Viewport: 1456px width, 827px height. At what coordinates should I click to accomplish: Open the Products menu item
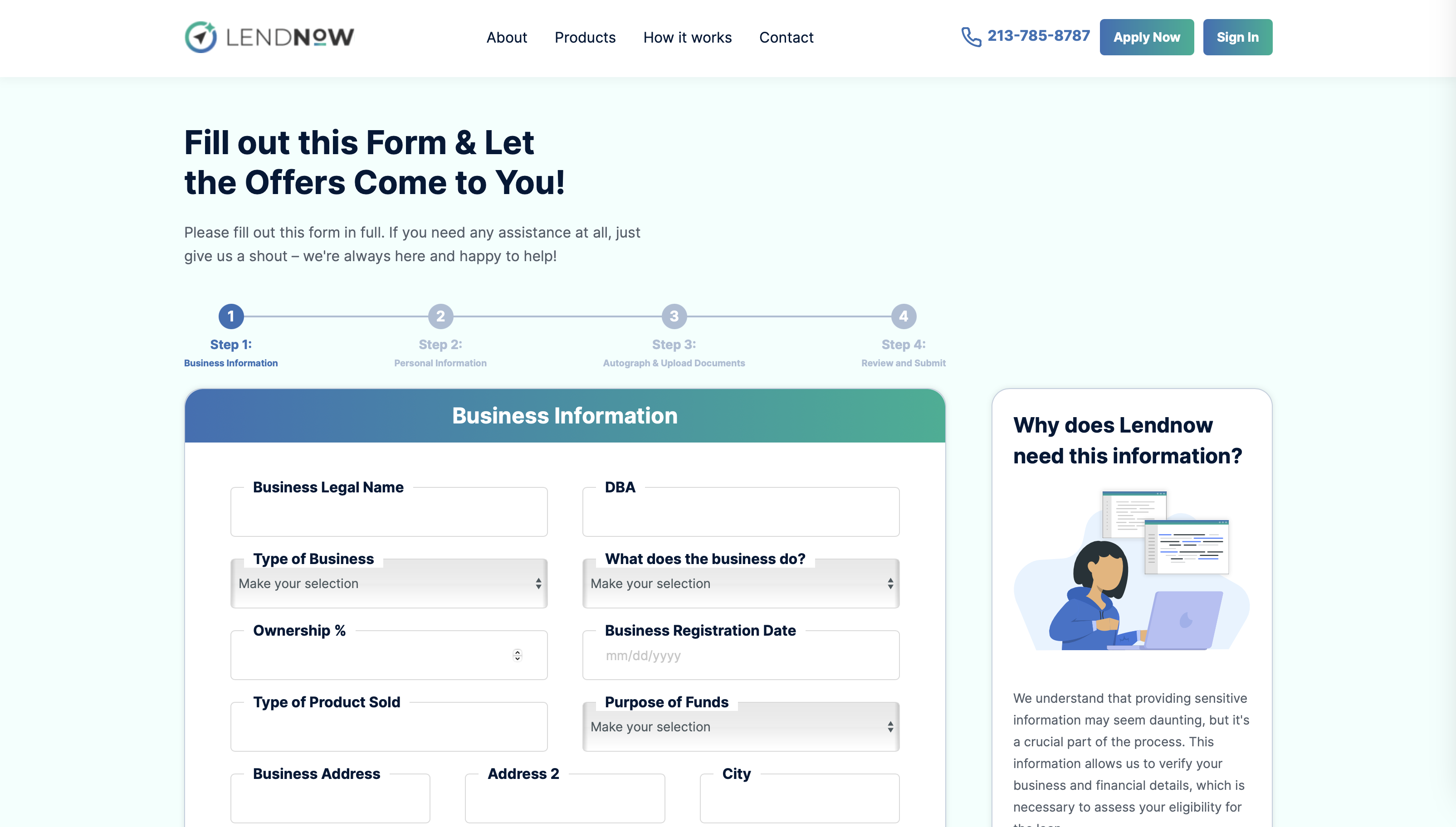click(585, 38)
